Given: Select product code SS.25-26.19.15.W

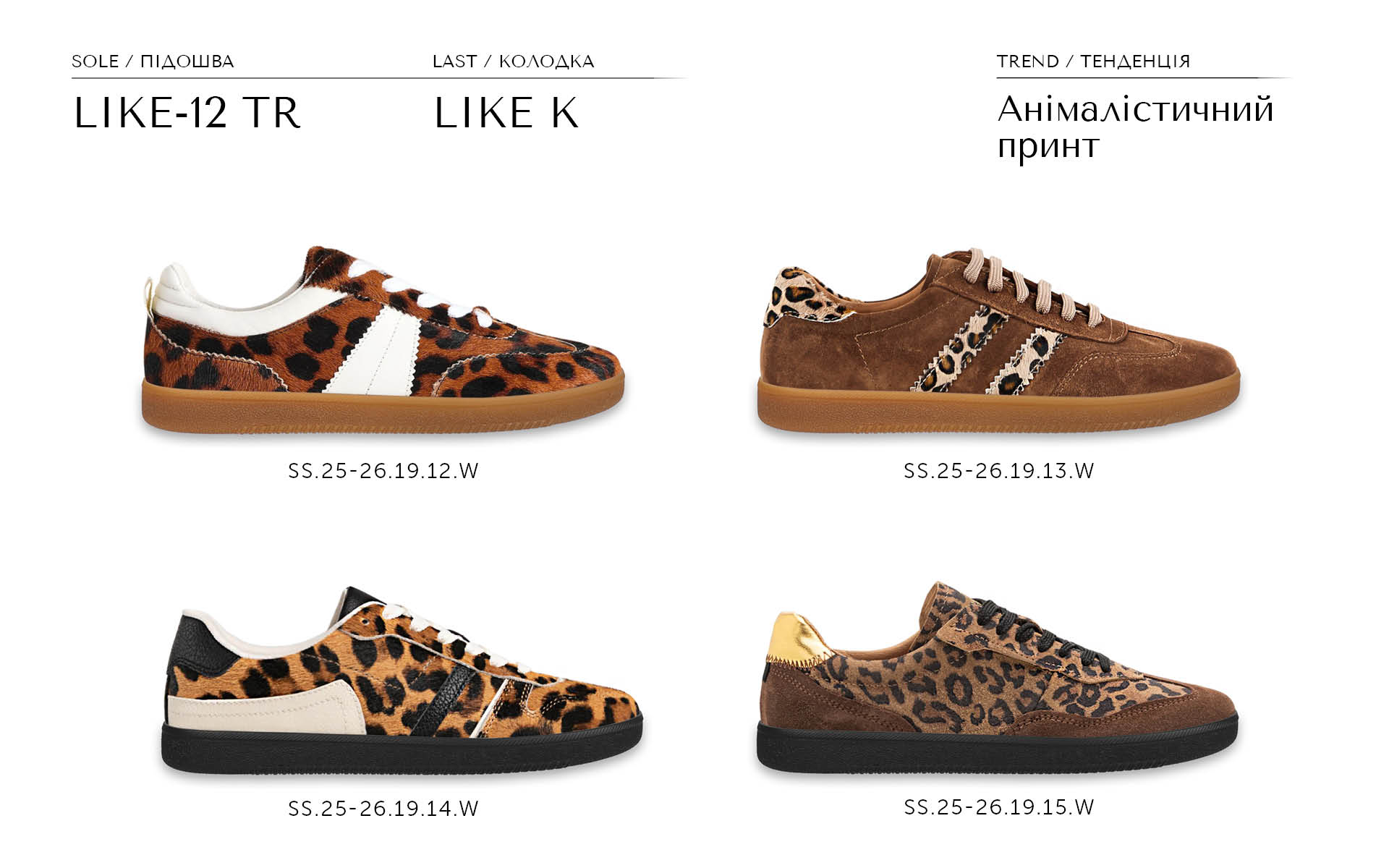Looking at the screenshot, I should [998, 807].
